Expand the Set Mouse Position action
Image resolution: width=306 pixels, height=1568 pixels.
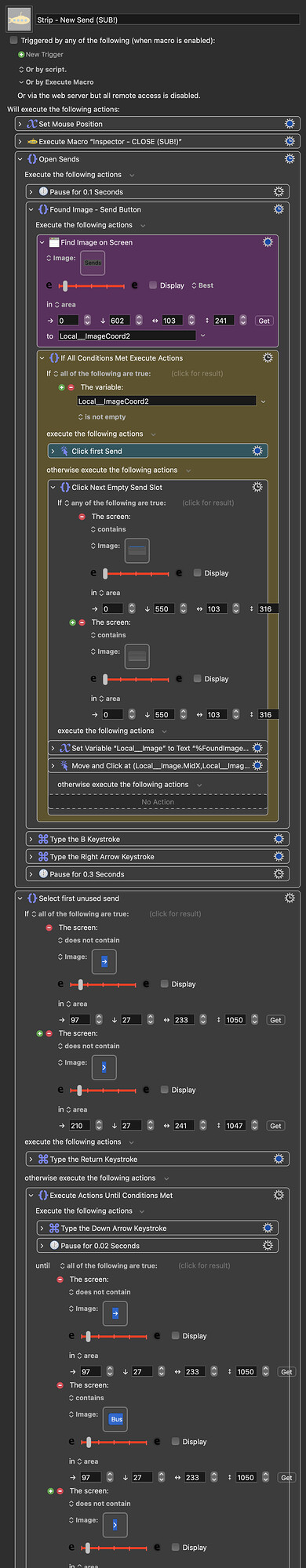click(x=20, y=124)
